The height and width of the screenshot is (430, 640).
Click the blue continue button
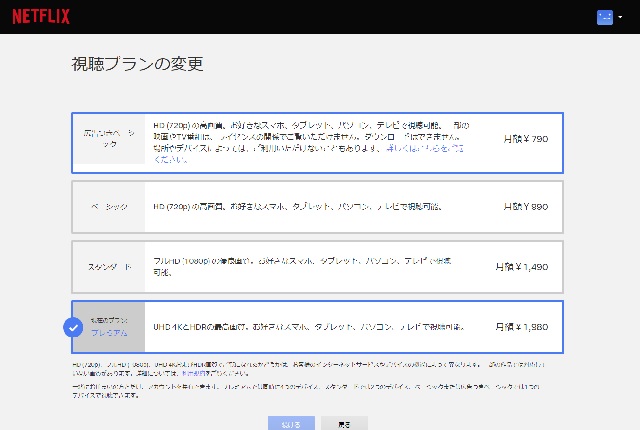tap(291, 423)
